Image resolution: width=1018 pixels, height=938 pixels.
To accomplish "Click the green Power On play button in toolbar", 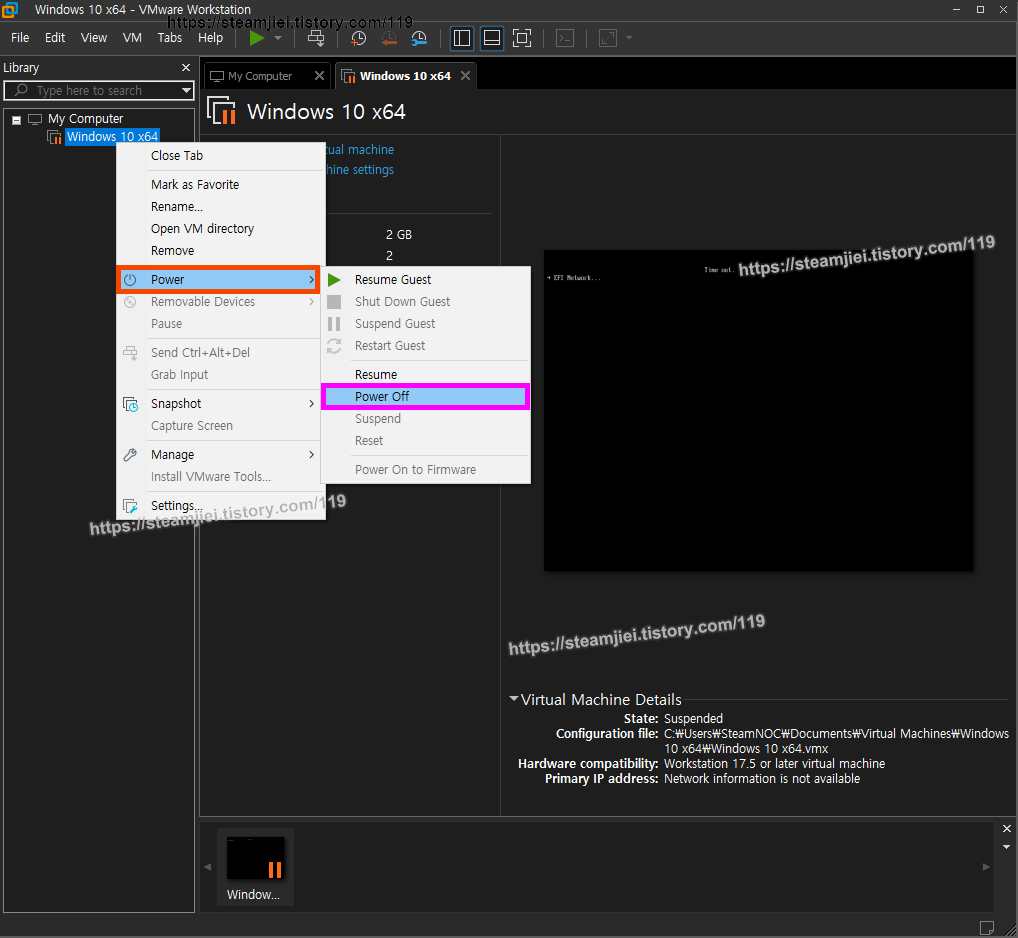I will point(256,38).
